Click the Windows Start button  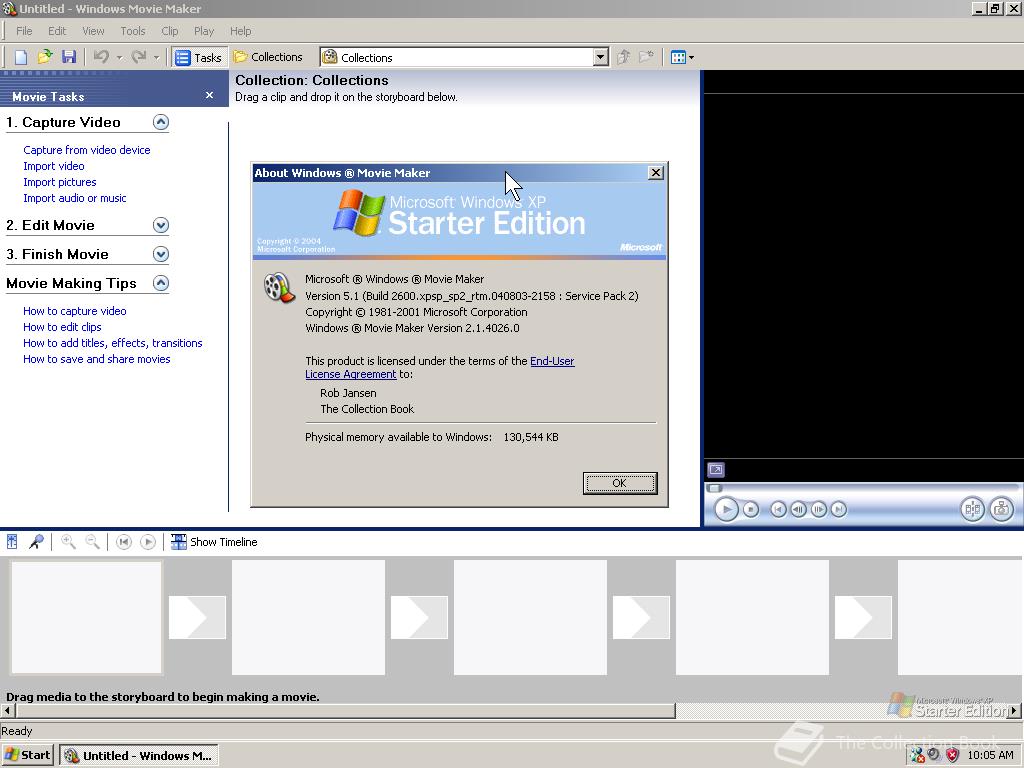27,756
